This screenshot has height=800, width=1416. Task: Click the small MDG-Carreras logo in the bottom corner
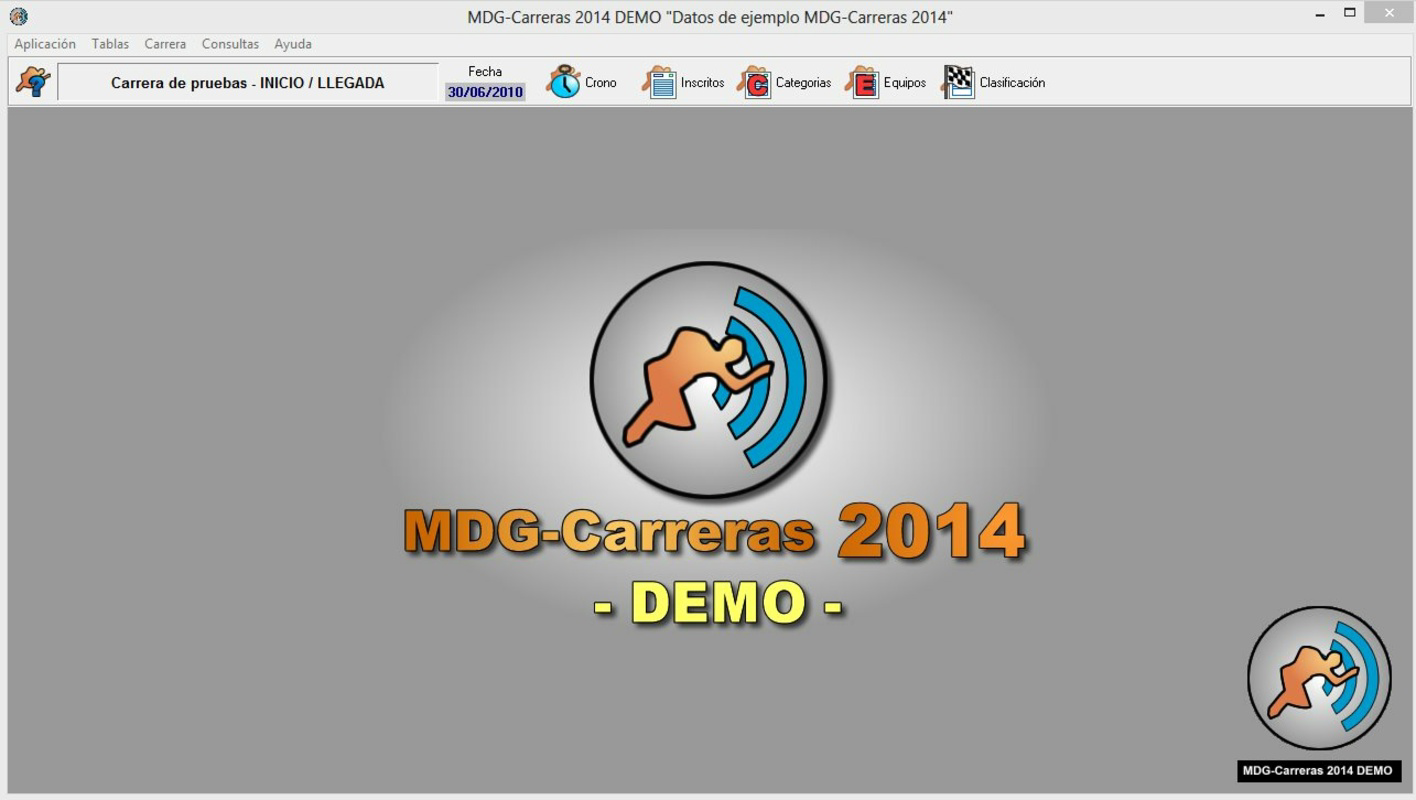click(1319, 678)
